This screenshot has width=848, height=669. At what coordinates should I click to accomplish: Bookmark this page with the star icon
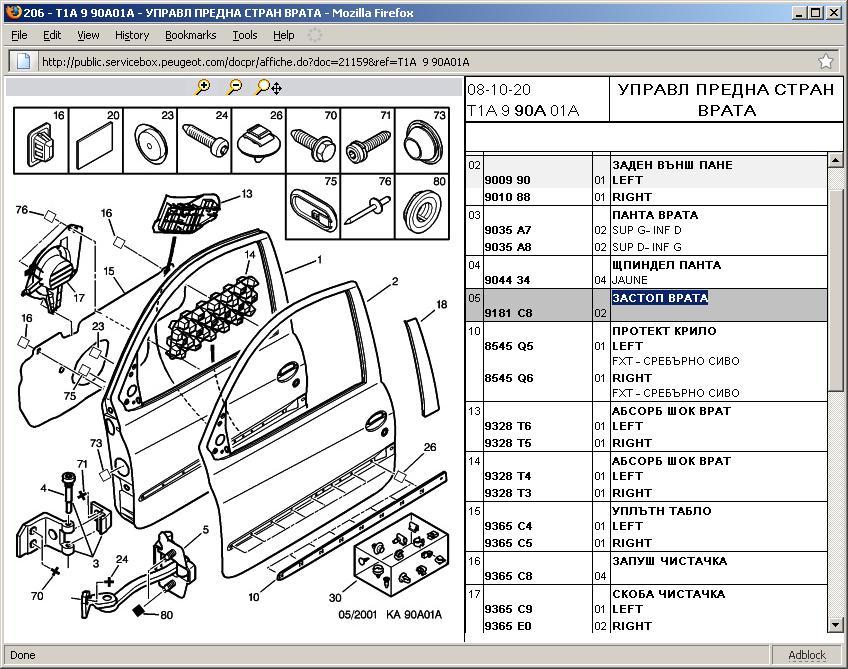[x=825, y=62]
